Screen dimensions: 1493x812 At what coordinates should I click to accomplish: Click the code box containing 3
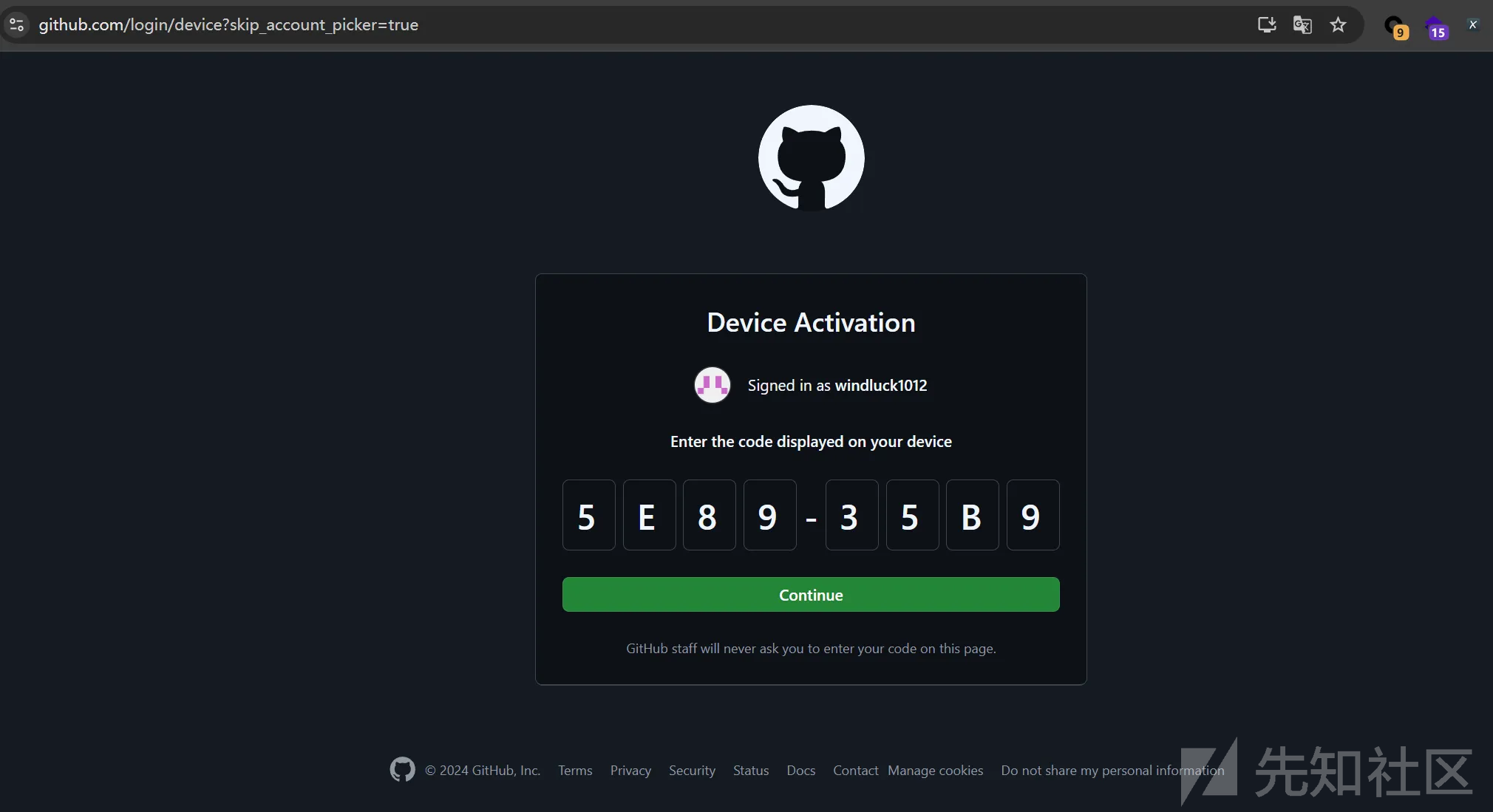851,515
